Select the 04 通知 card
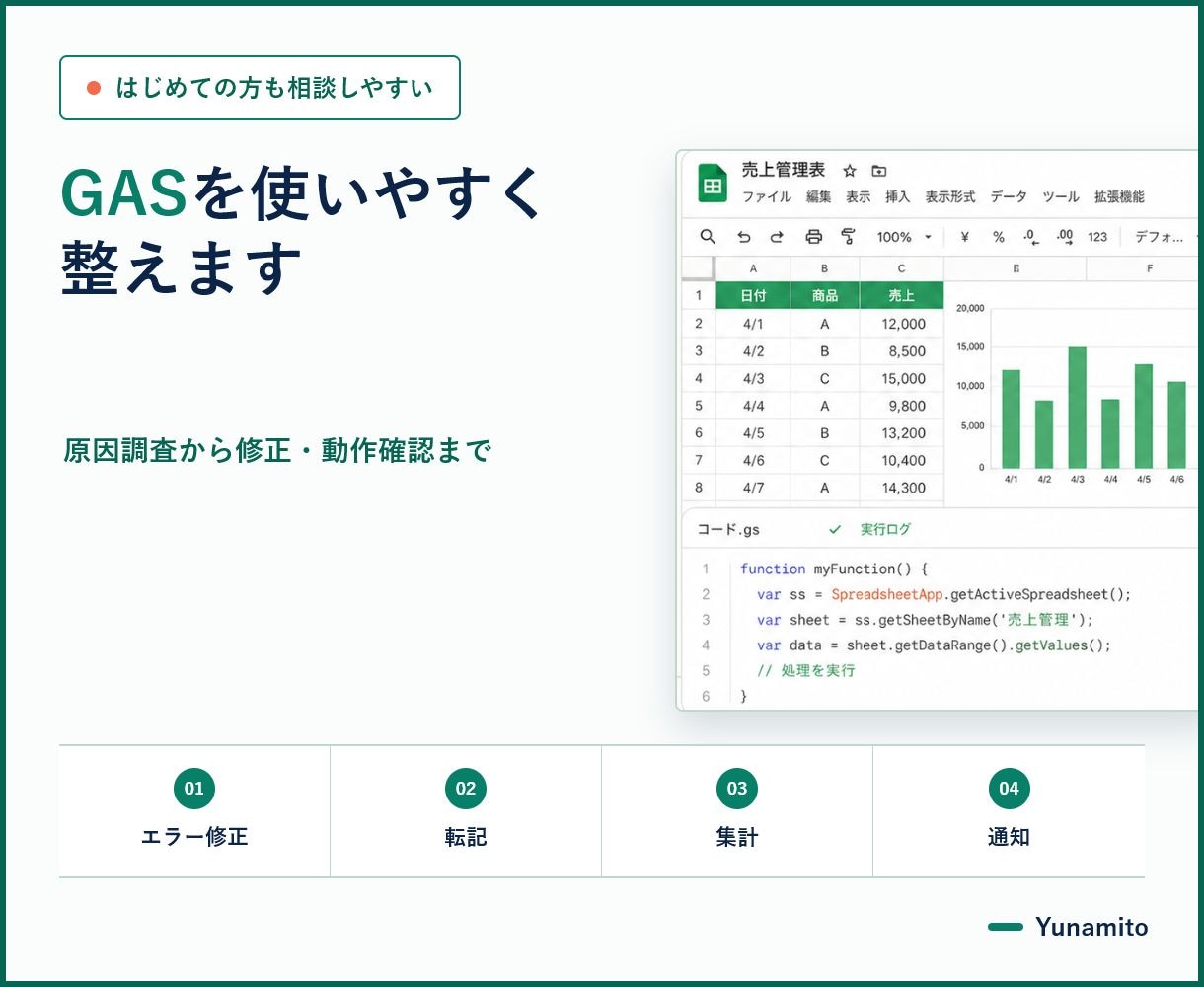The image size is (1204, 987). pos(1009,811)
